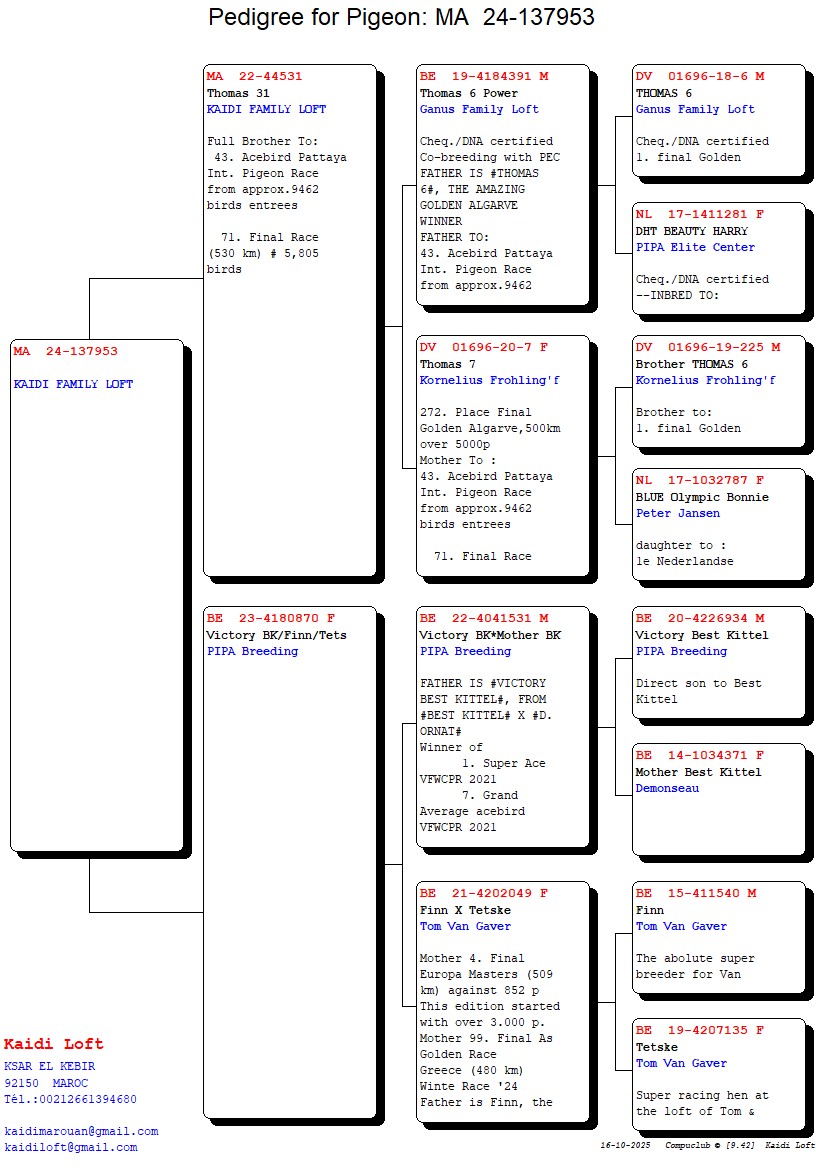Viewport: 816px width, 1172px height.
Task: Click ring number BE 21-4202049 F
Action: coord(484,893)
